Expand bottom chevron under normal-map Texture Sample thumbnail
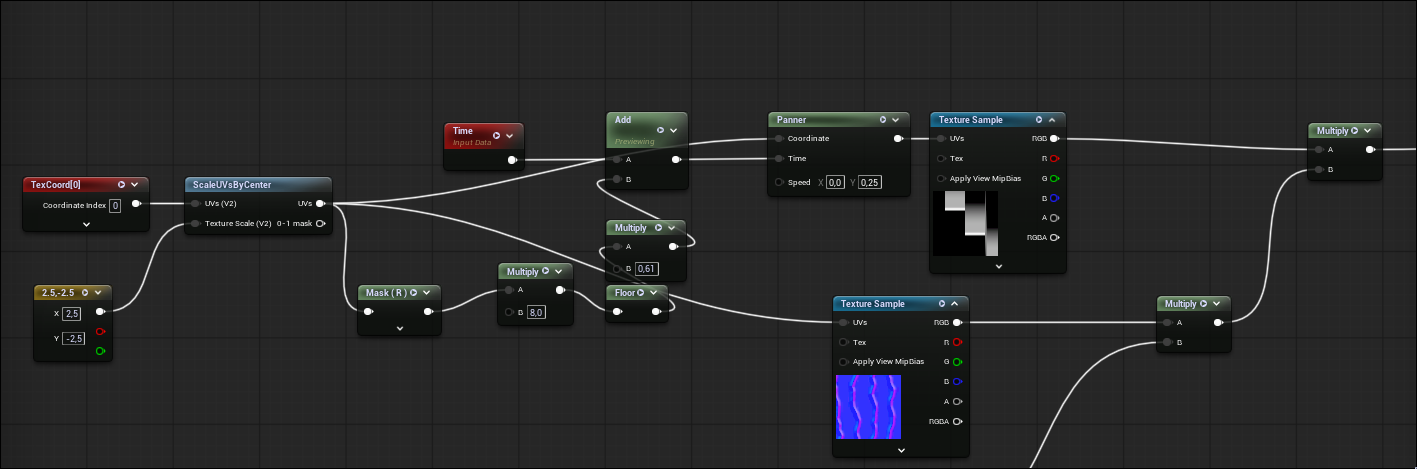Screen dimensions: 1417x469 (x=901, y=450)
